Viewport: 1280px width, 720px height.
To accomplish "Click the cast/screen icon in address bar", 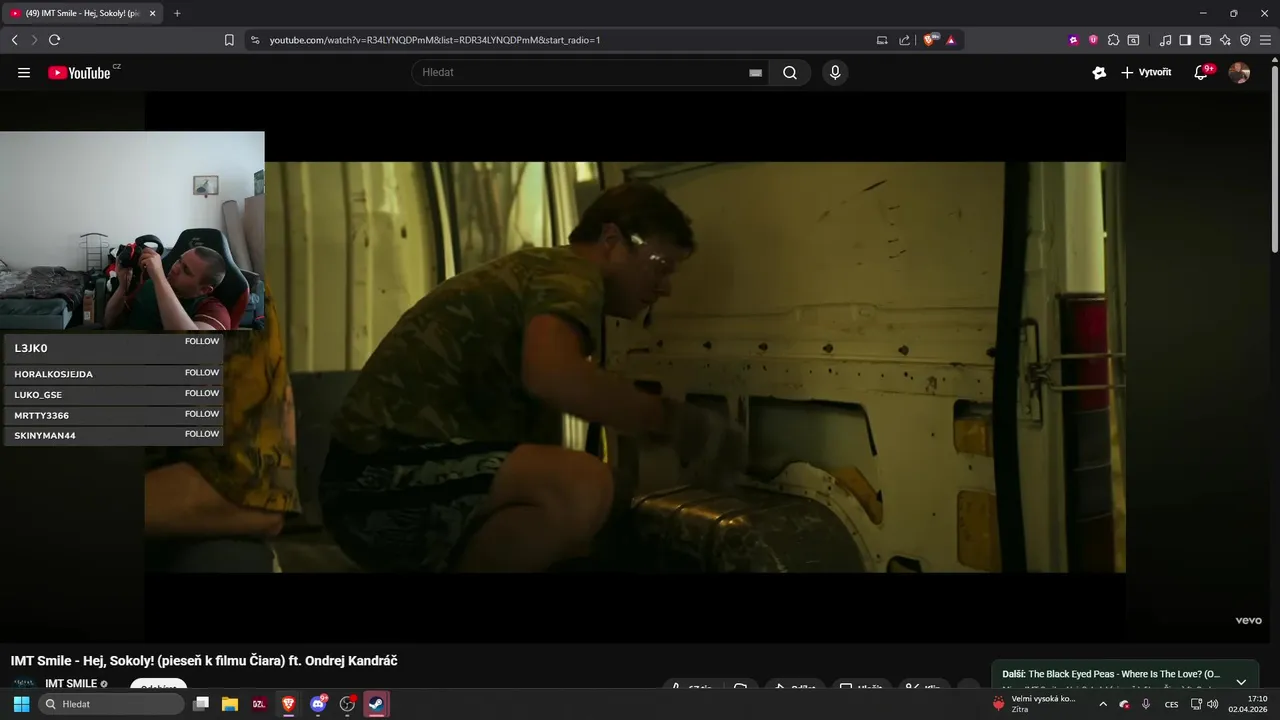I will point(882,40).
